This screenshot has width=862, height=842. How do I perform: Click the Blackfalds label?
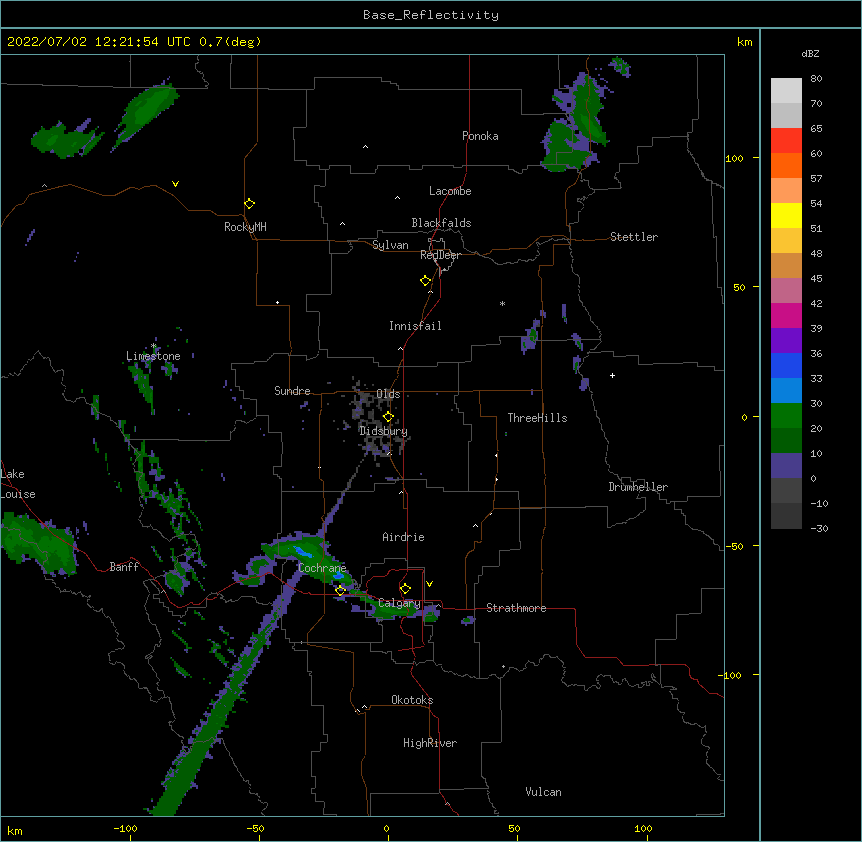[x=441, y=223]
